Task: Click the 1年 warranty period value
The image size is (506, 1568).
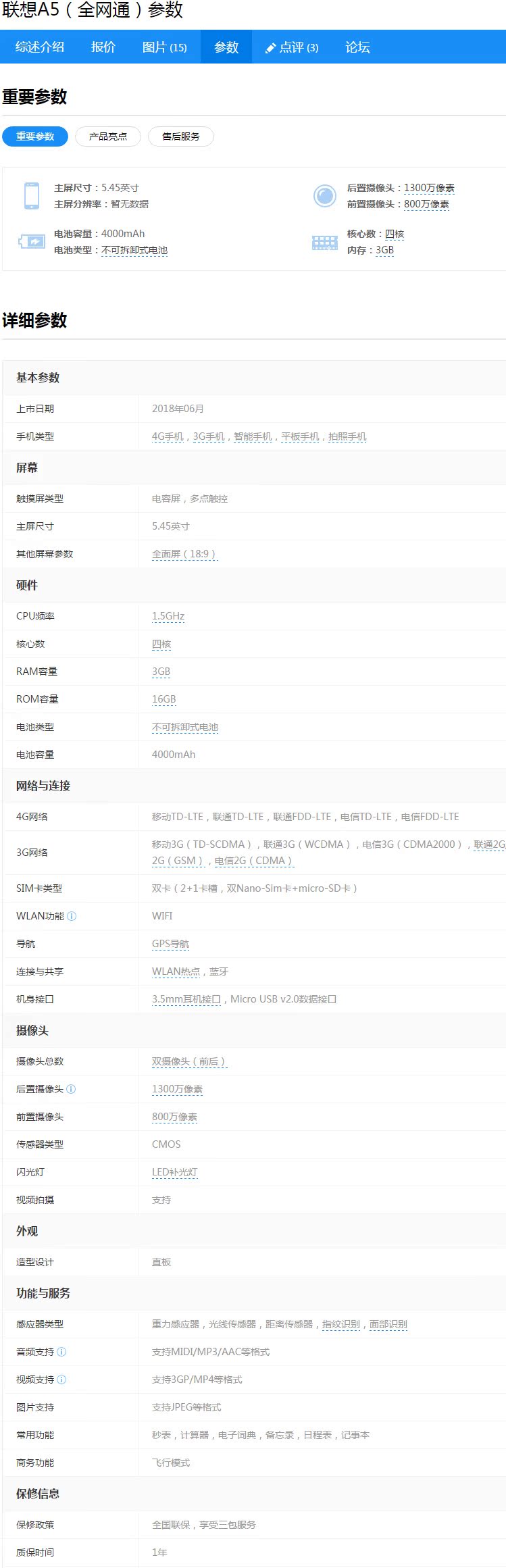Action: (x=159, y=1552)
